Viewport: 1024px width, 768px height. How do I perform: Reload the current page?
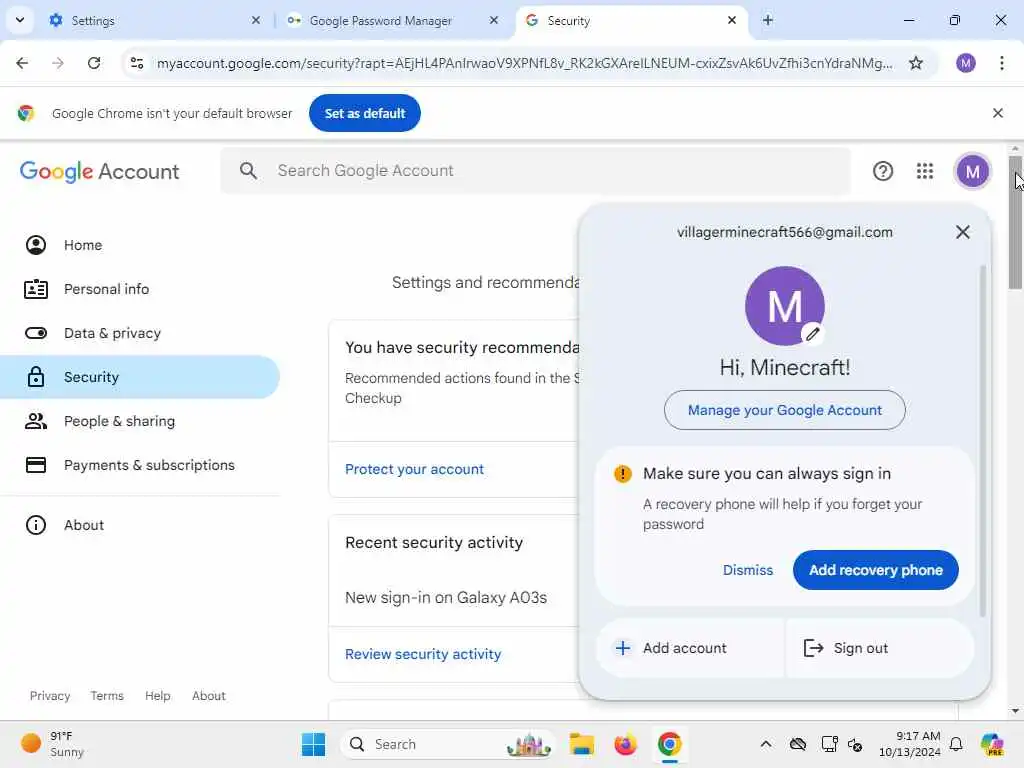94,63
